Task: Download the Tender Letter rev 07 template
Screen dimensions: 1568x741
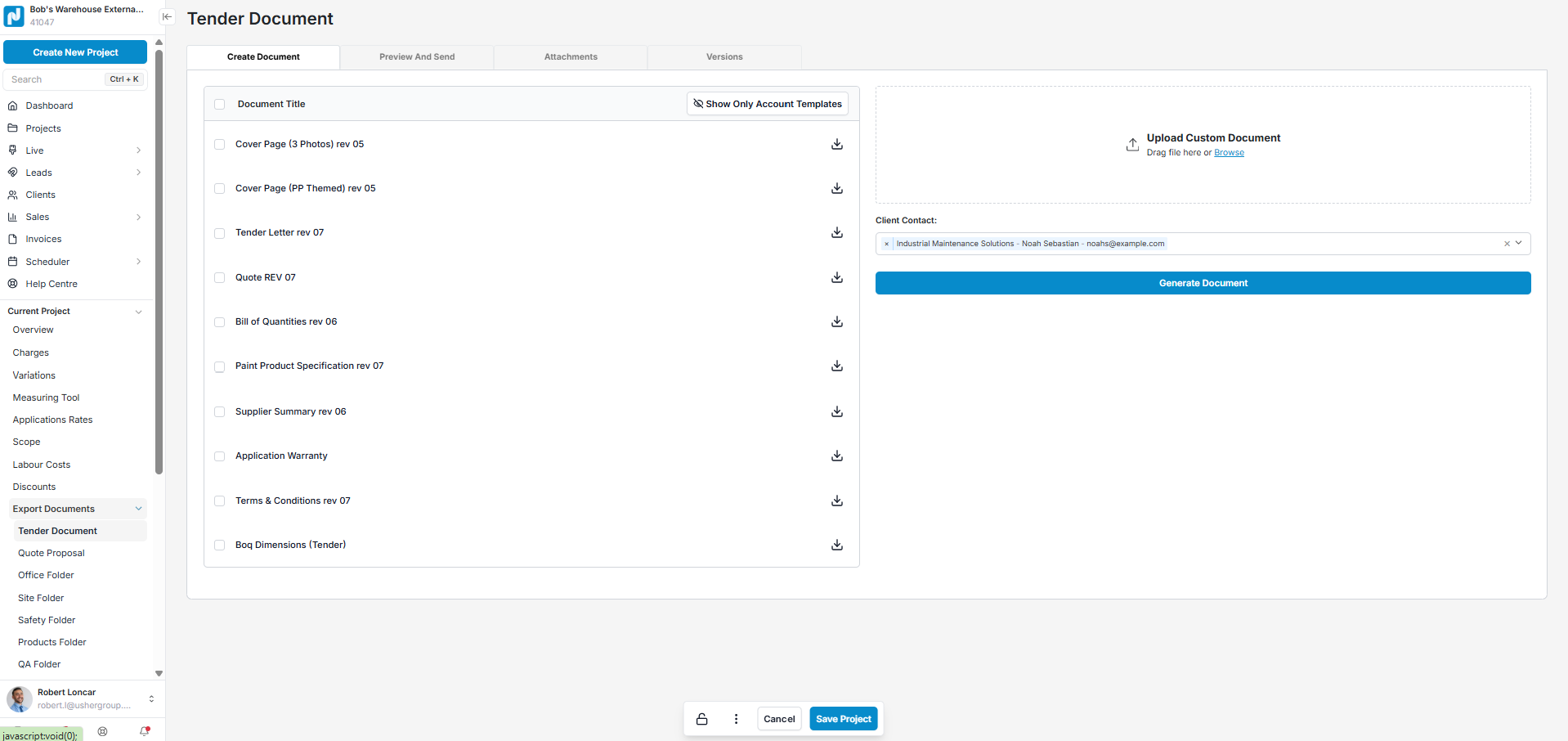Action: [836, 233]
